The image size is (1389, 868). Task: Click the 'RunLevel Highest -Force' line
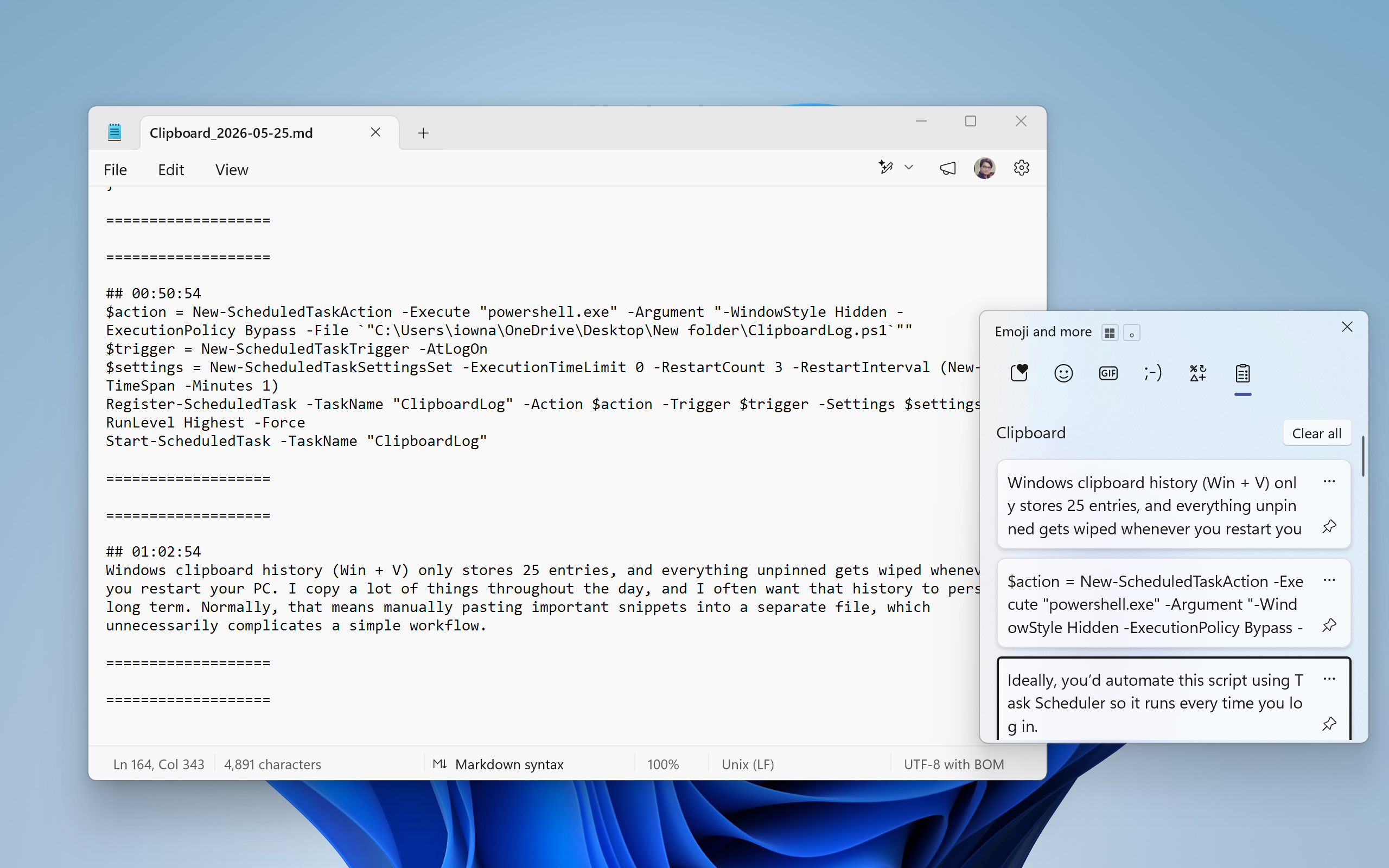tap(206, 423)
